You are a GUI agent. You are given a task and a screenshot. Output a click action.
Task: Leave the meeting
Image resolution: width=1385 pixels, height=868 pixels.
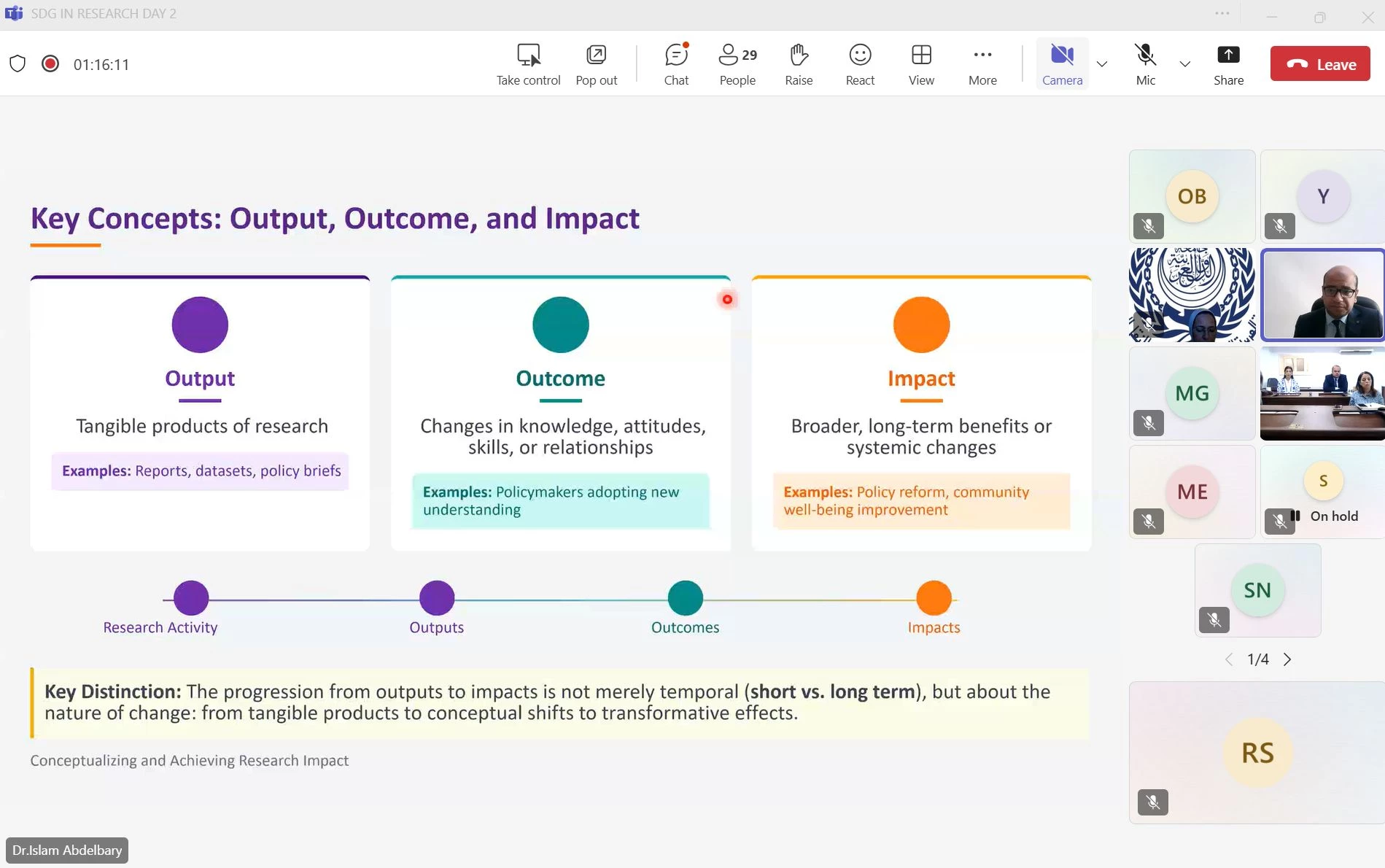(x=1320, y=64)
